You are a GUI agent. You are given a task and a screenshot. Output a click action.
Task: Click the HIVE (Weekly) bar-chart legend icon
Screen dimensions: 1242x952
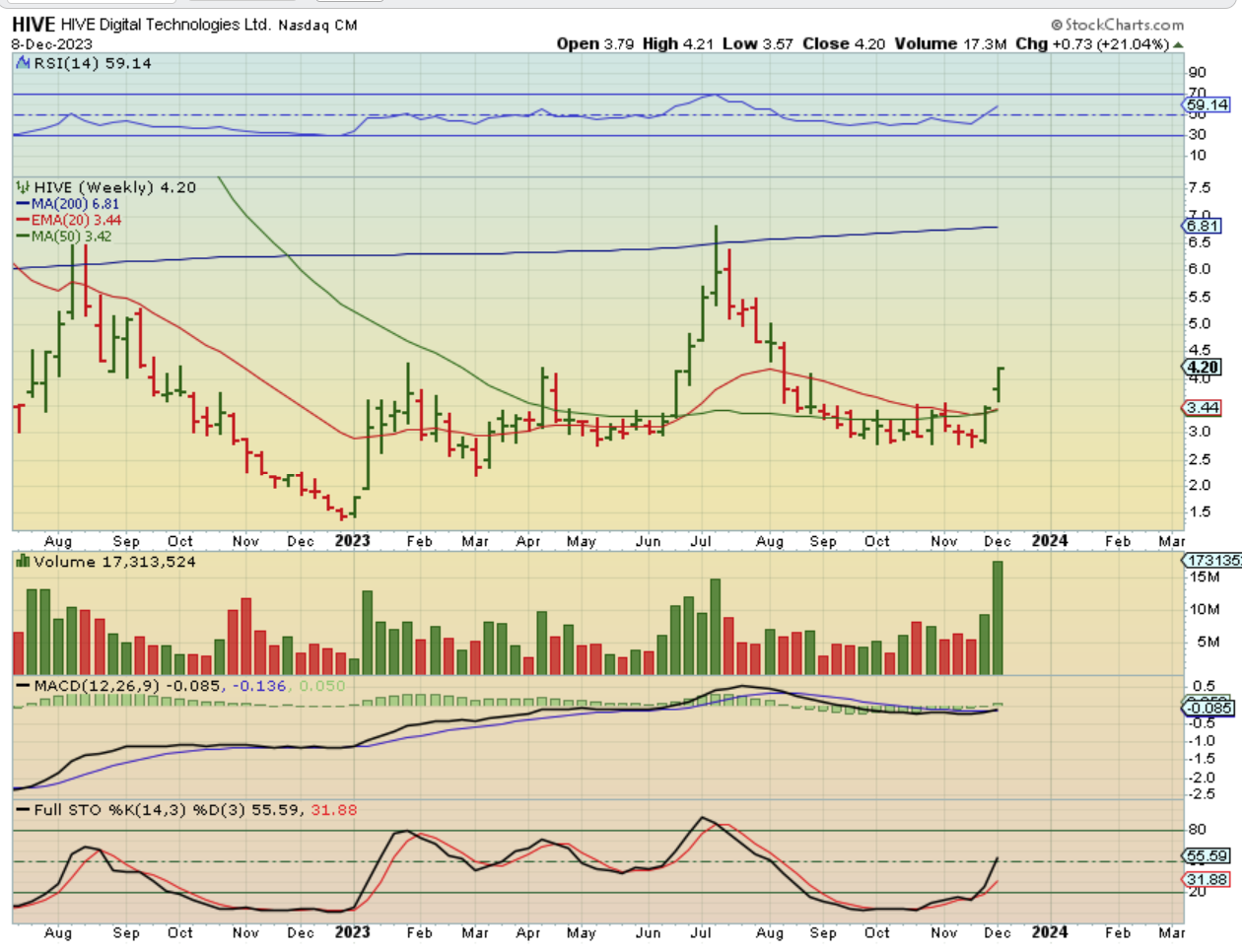pos(23,187)
